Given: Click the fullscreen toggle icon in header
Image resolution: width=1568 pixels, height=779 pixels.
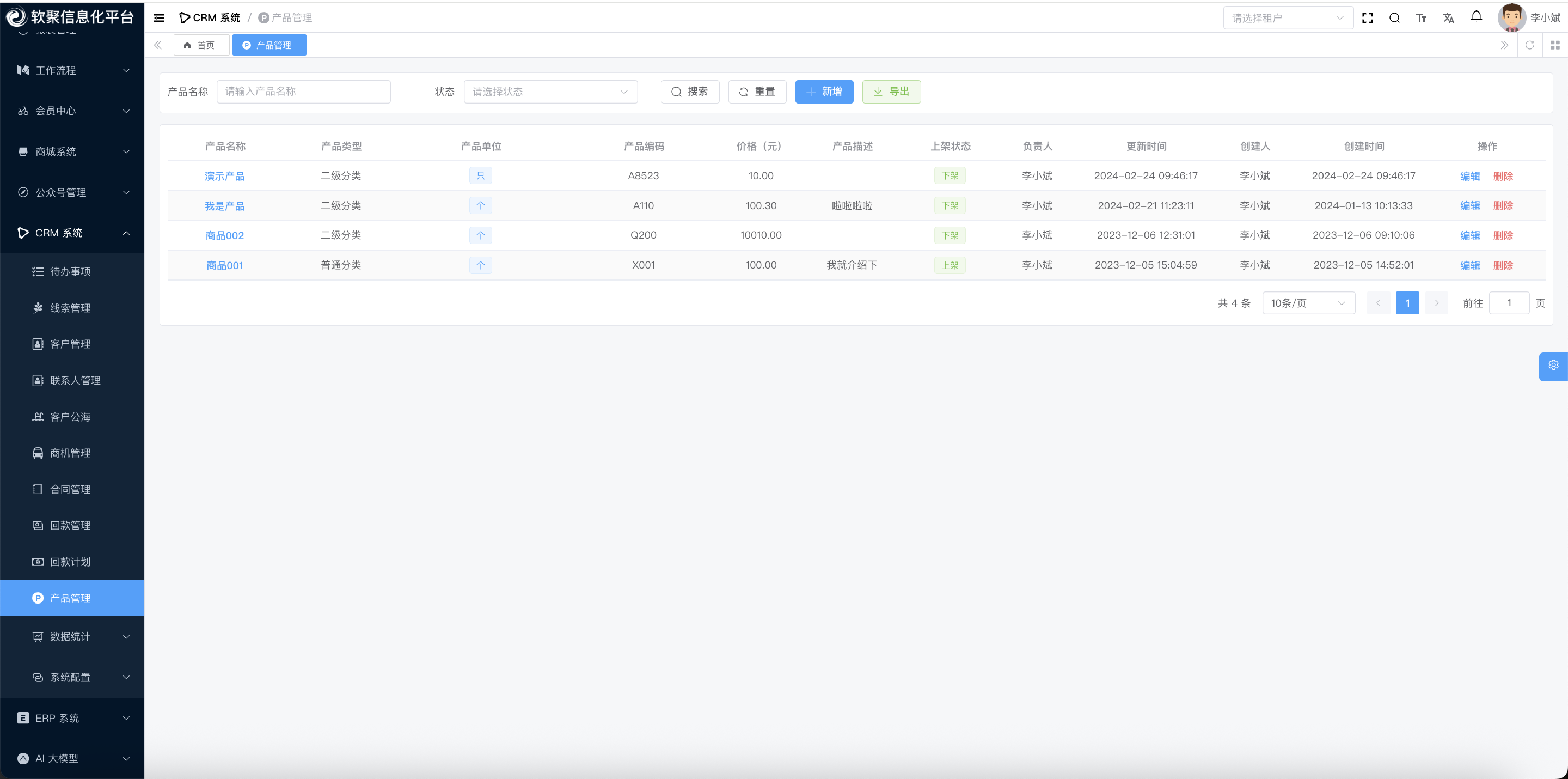Looking at the screenshot, I should pos(1367,19).
